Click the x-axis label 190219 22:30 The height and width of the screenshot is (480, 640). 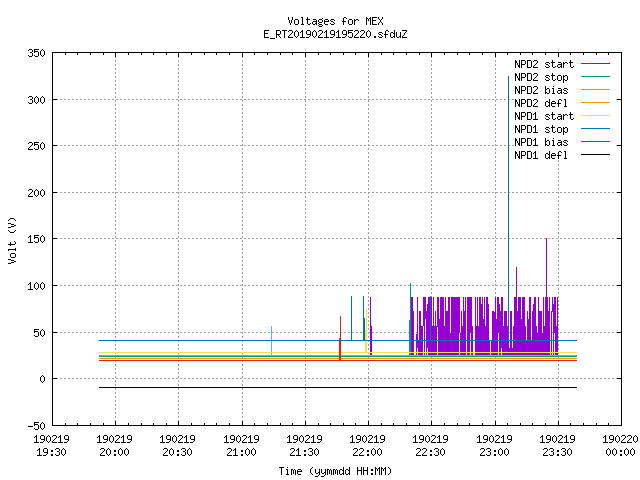point(431,446)
